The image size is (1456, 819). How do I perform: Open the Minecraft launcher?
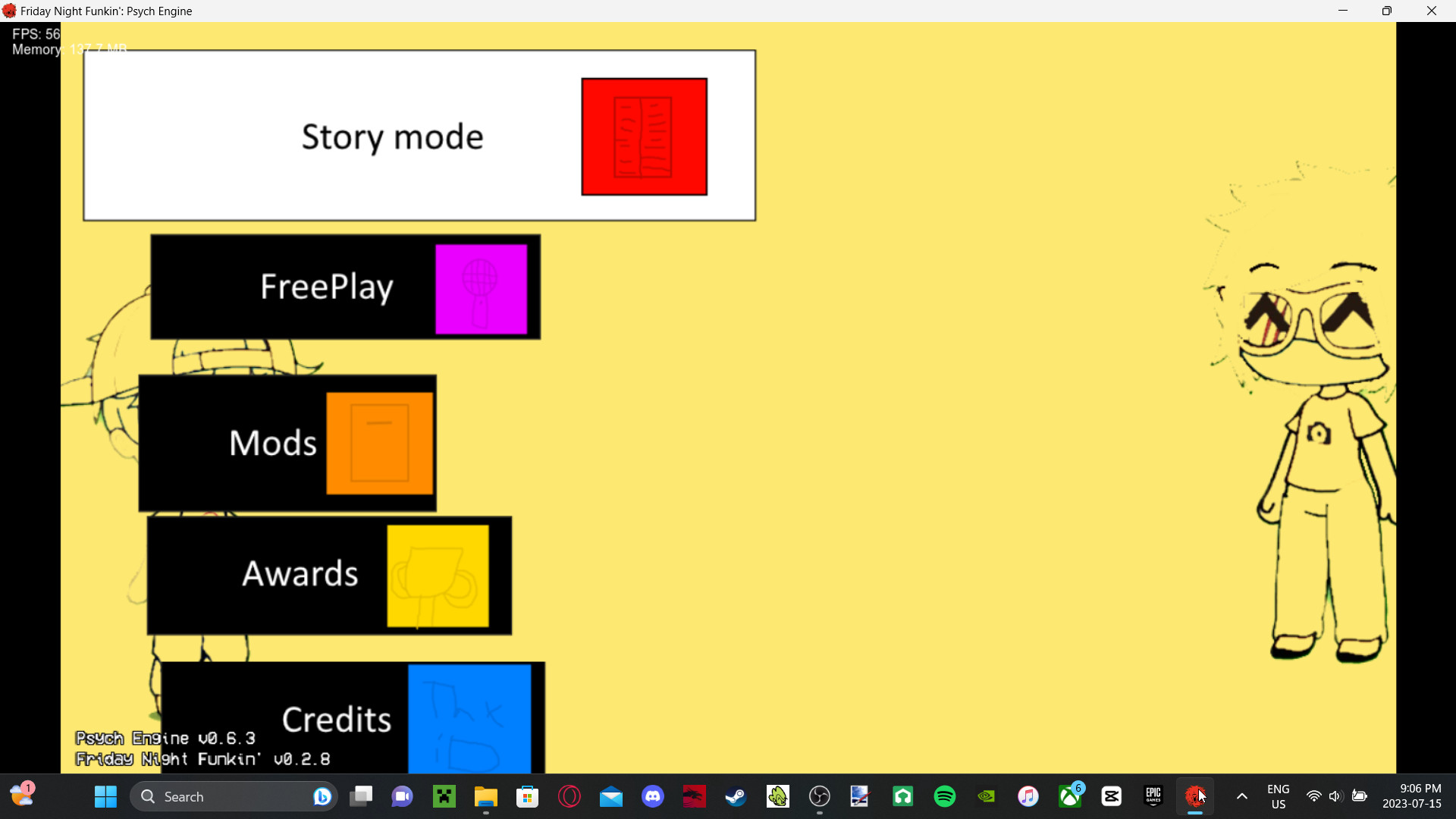pyautogui.click(x=444, y=796)
